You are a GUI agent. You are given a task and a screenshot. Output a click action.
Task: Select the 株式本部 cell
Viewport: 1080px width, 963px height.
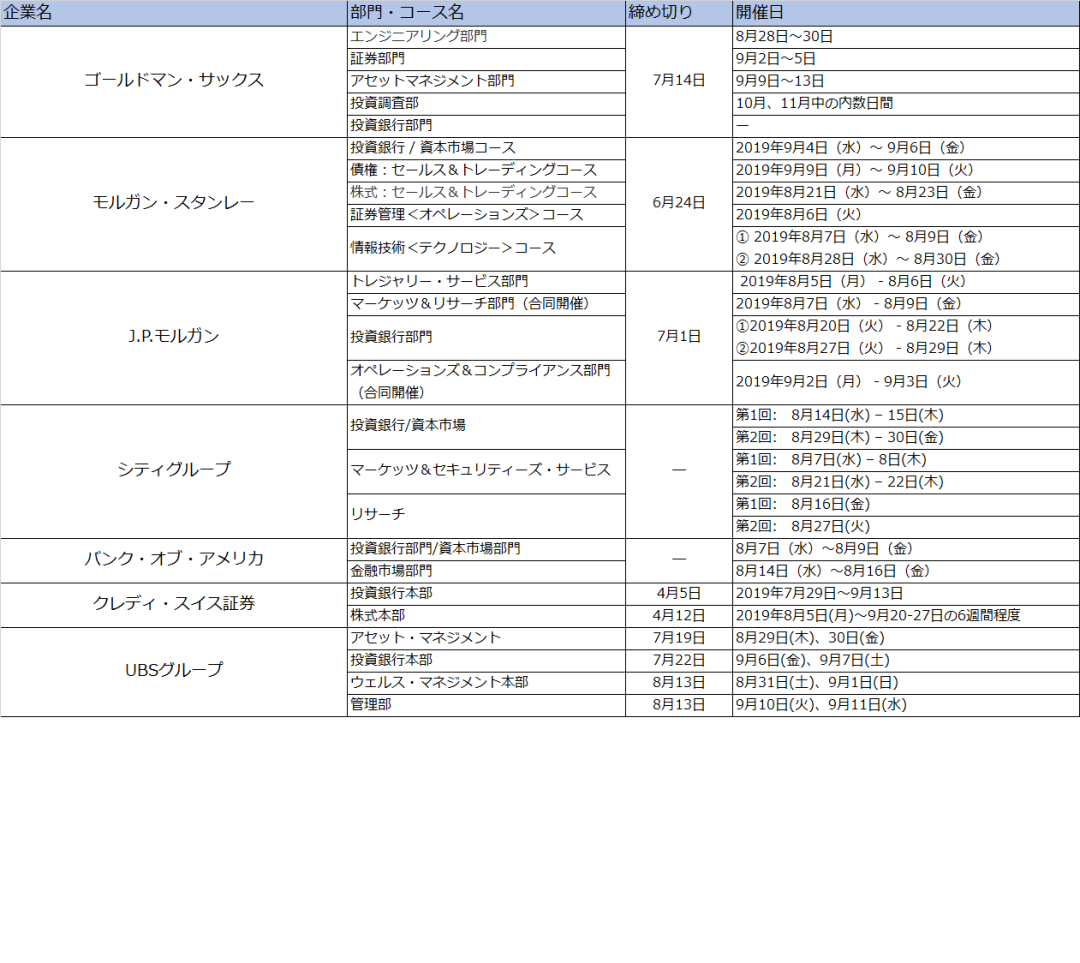pyautogui.click(x=486, y=616)
